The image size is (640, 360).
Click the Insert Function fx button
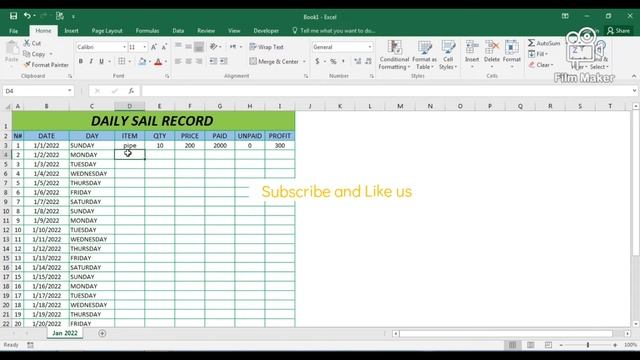click(131, 91)
